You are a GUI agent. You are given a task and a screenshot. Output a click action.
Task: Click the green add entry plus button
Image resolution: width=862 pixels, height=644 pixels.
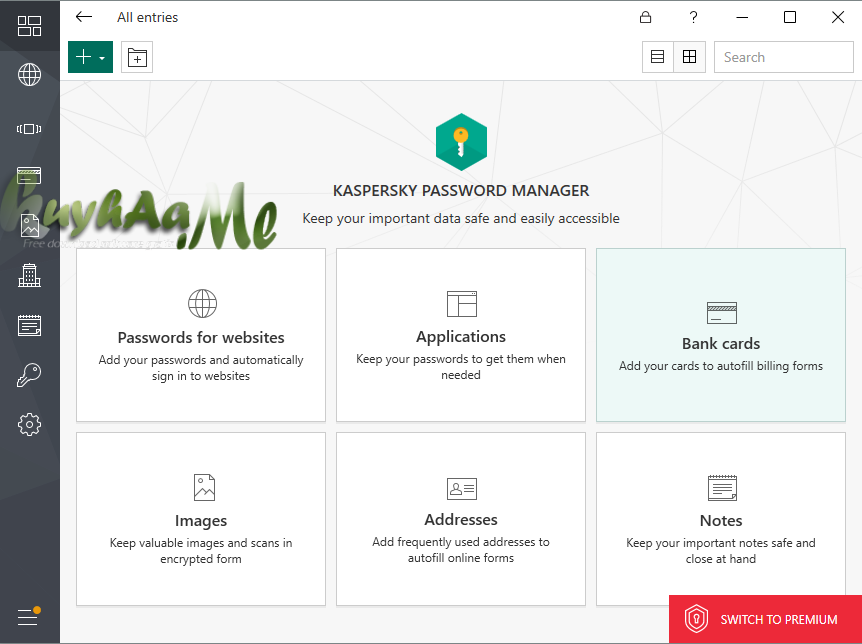[83, 57]
